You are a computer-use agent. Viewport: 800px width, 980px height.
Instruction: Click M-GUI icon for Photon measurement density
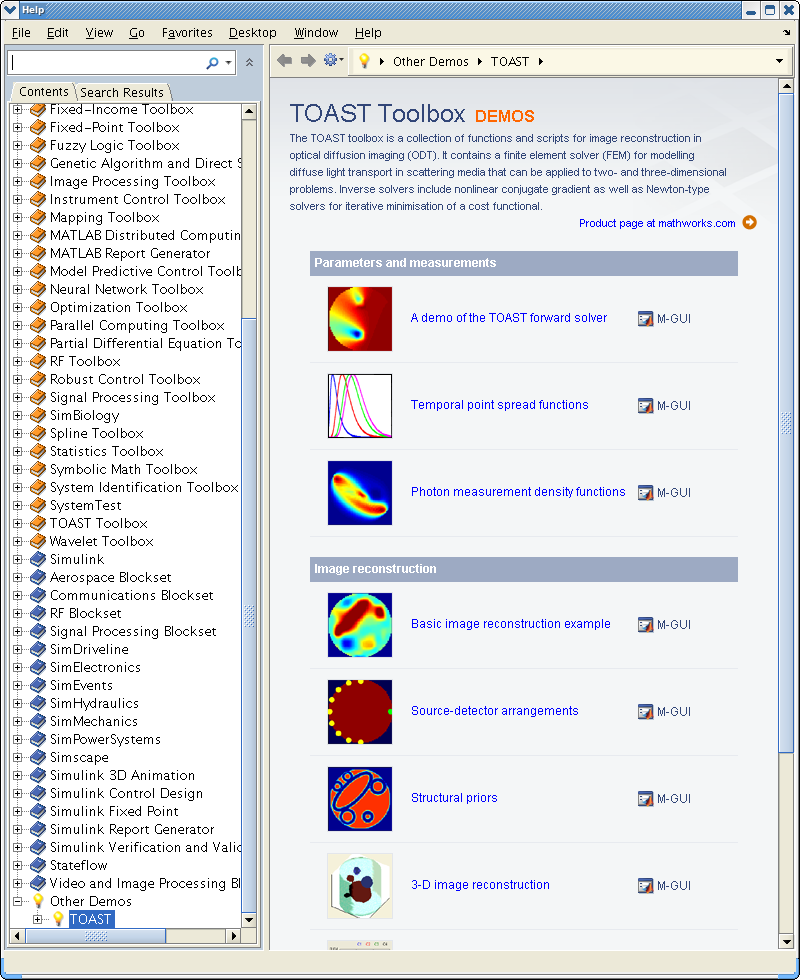coord(645,492)
